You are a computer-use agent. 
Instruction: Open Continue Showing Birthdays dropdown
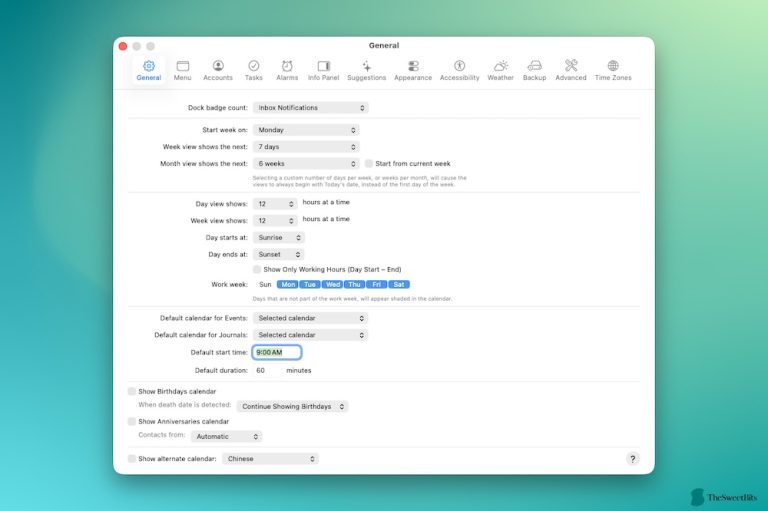point(292,406)
